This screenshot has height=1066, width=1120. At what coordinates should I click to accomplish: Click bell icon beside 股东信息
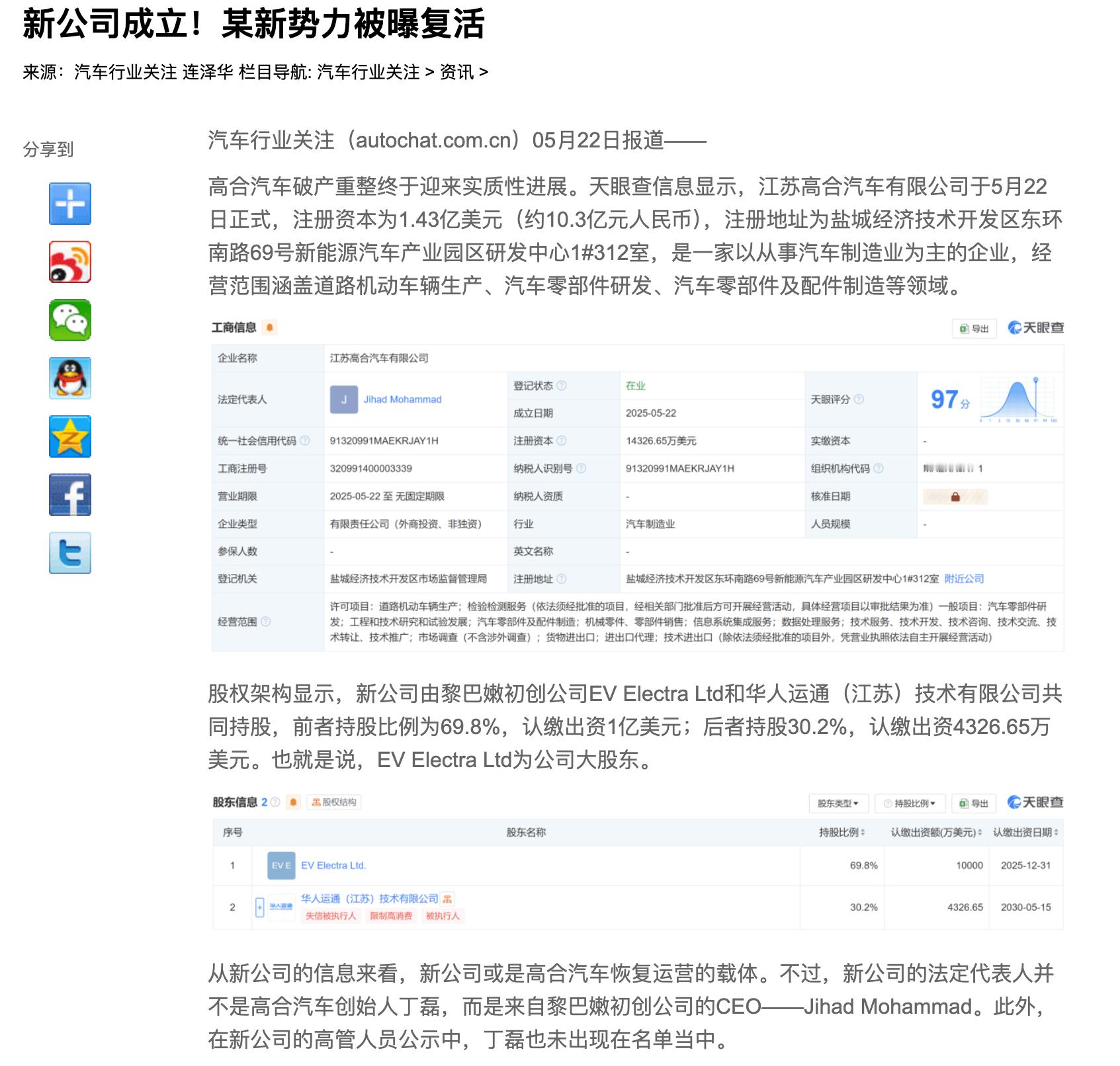[x=294, y=802]
